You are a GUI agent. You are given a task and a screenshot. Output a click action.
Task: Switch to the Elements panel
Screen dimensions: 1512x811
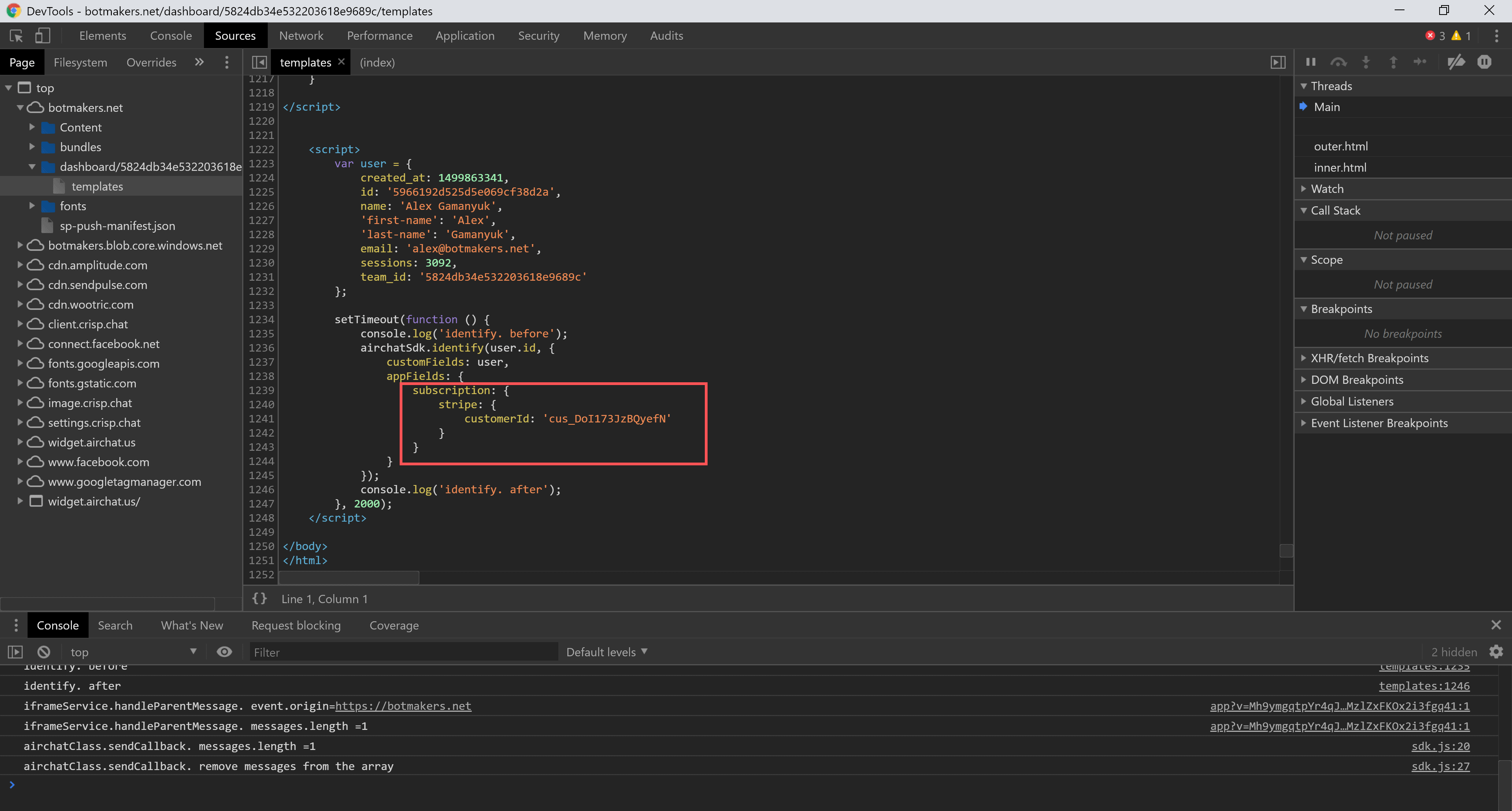103,36
